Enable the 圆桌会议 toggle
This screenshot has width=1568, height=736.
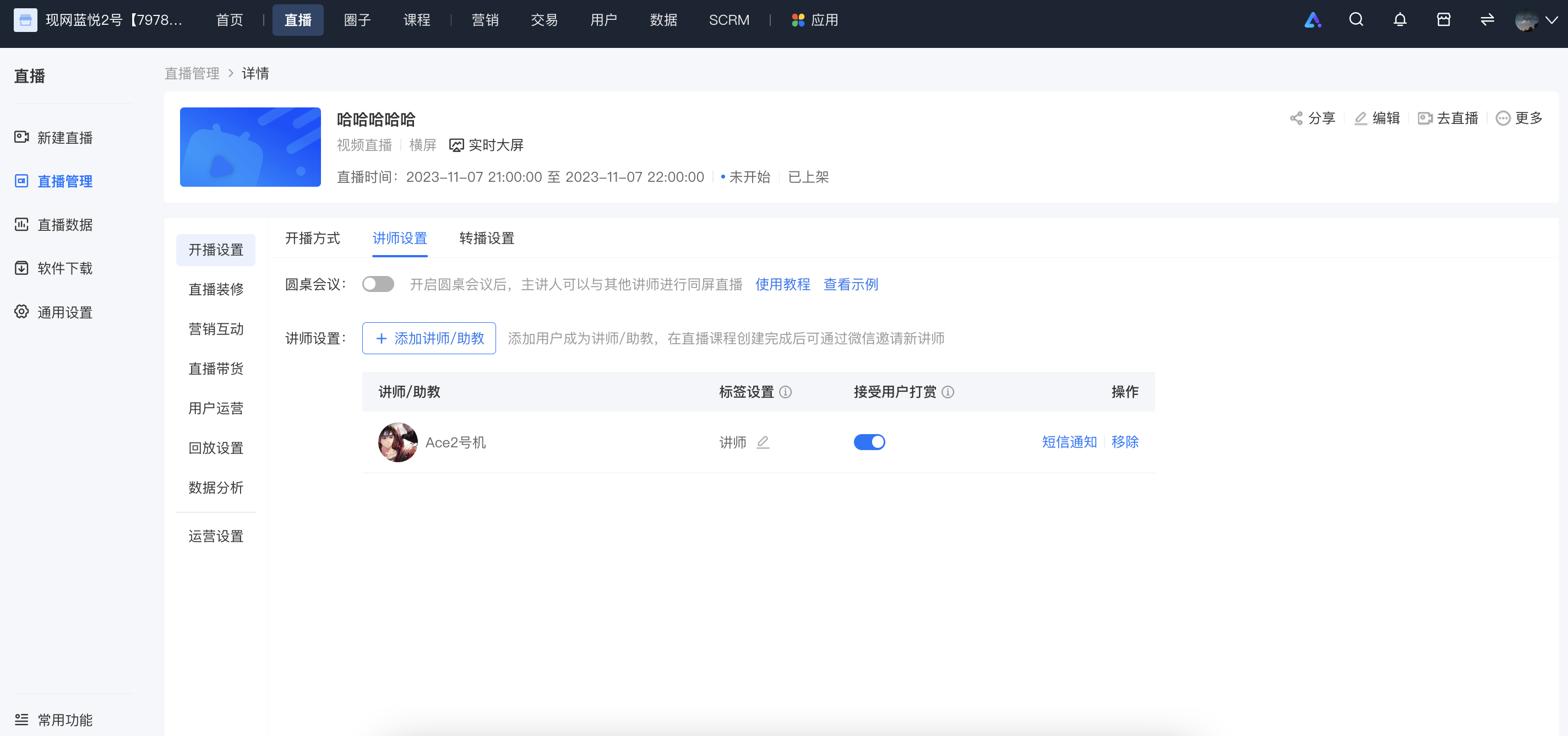pyautogui.click(x=378, y=284)
